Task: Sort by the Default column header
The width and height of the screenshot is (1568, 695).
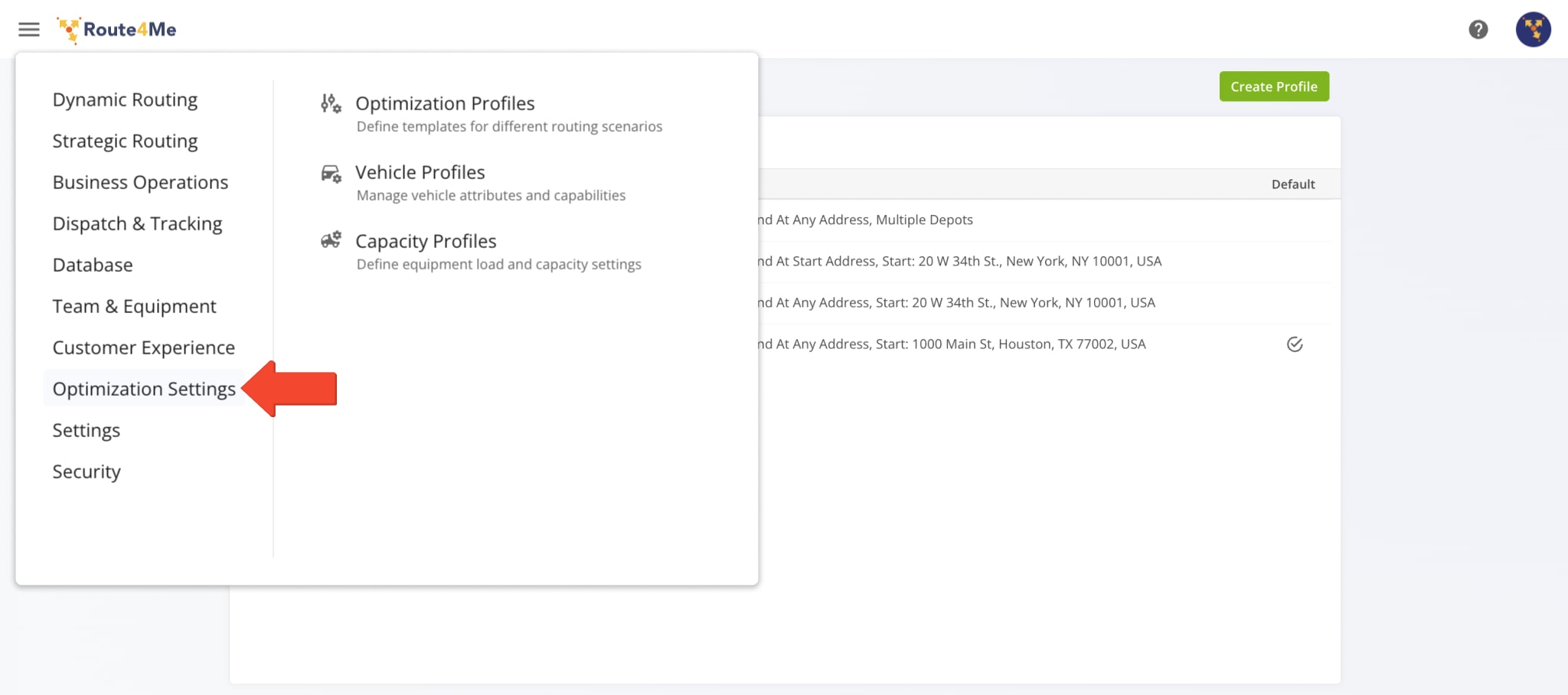Action: (x=1292, y=184)
